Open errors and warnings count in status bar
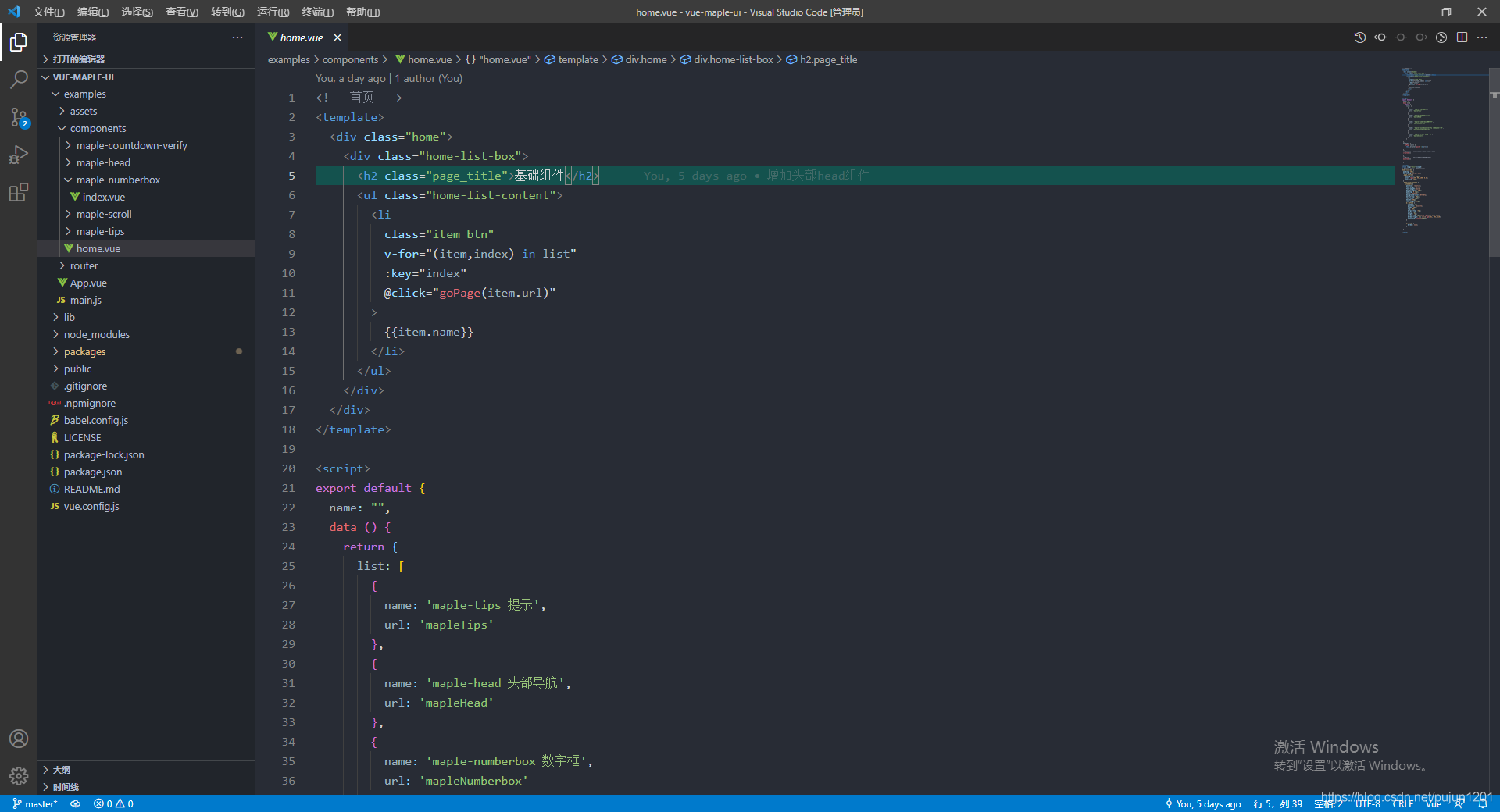Viewport: 1500px width, 812px height. [113, 803]
